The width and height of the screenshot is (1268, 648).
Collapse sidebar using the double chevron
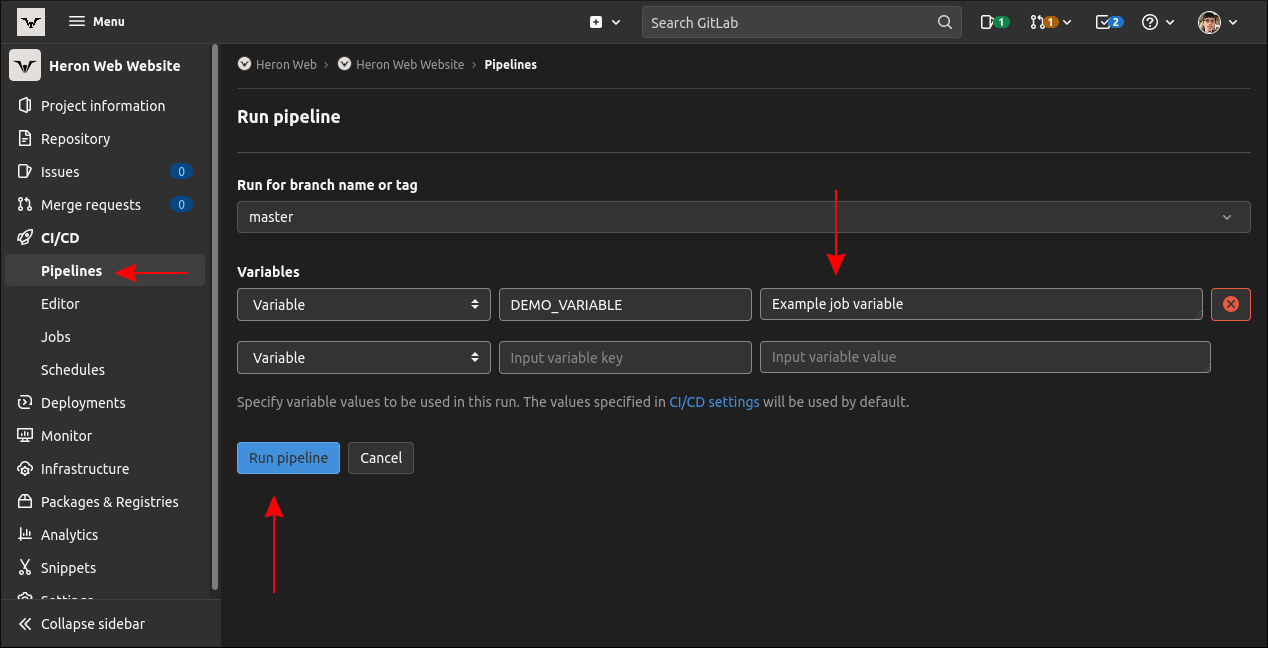click(x=26, y=624)
